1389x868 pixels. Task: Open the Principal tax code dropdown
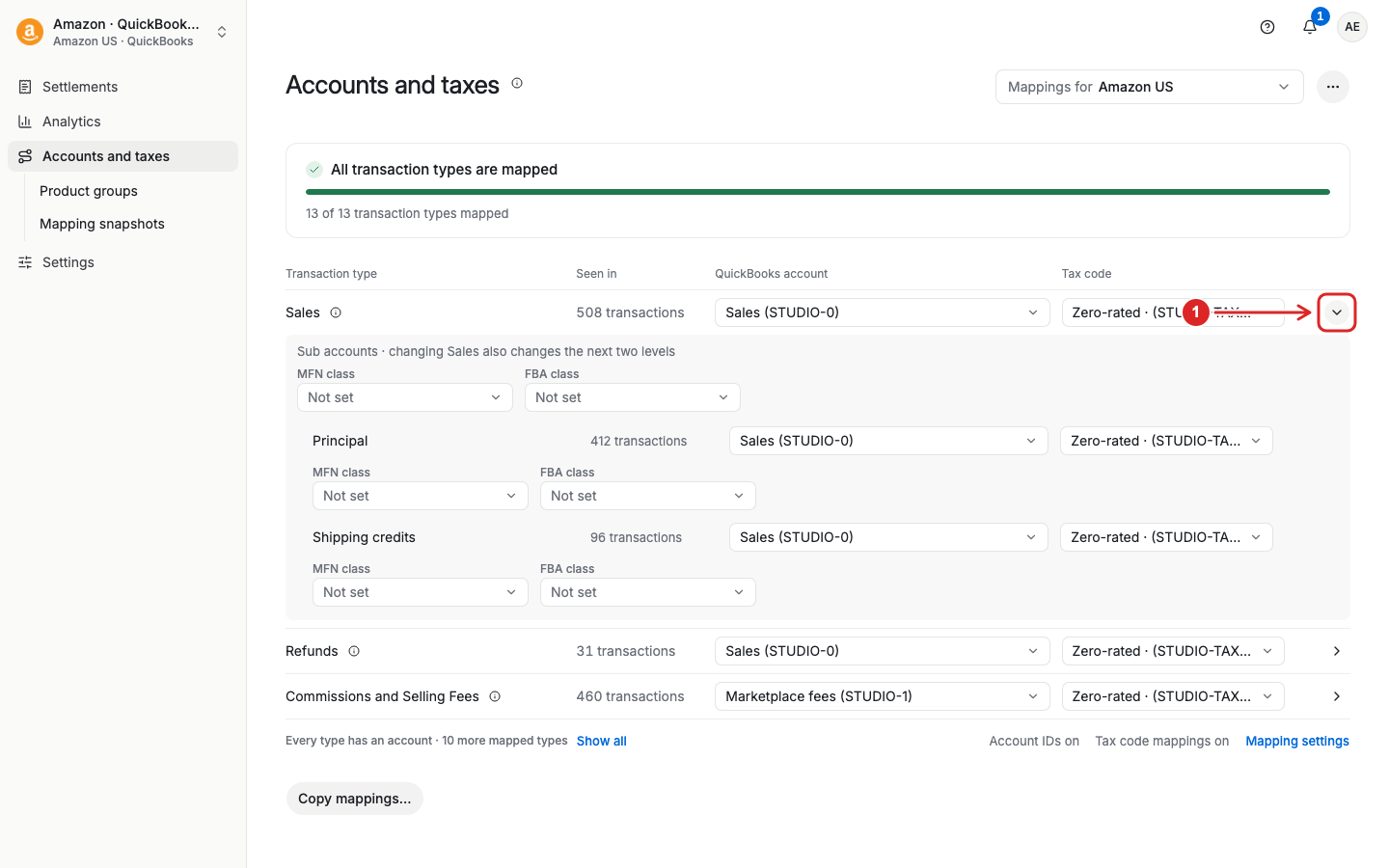point(1166,441)
